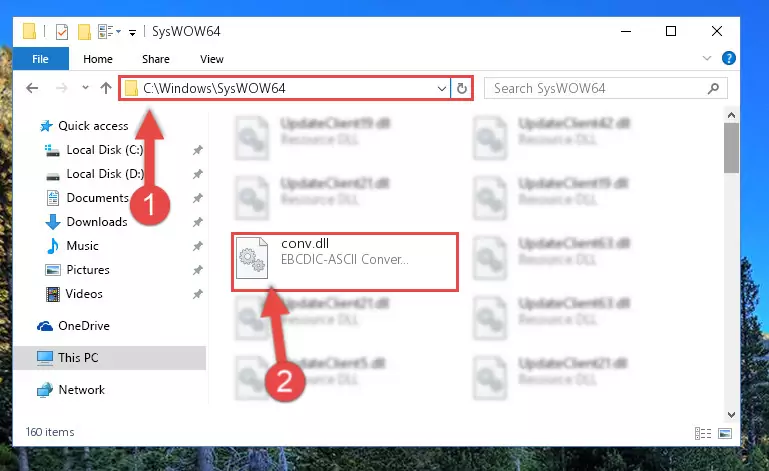769x471 pixels.
Task: Select OneDrive in navigation pane
Action: pyautogui.click(x=84, y=326)
